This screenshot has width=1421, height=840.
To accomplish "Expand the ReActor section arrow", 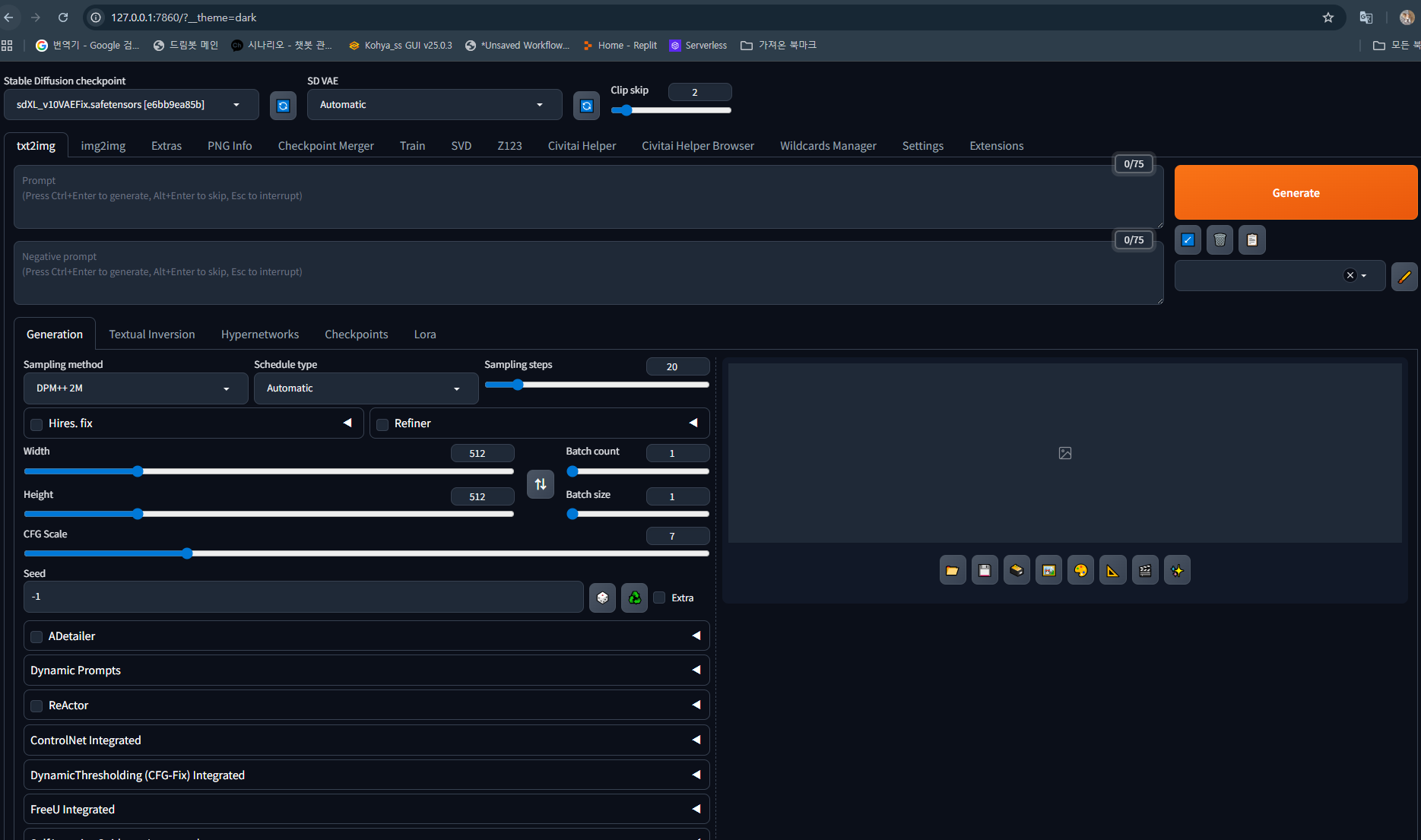I will pyautogui.click(x=696, y=705).
